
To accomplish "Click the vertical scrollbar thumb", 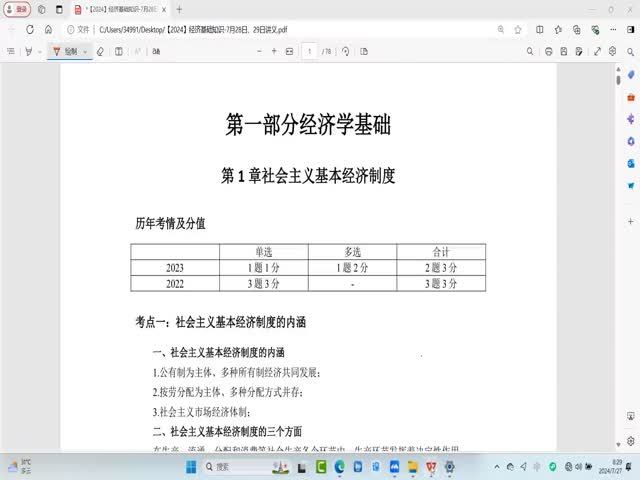I will click(x=619, y=80).
